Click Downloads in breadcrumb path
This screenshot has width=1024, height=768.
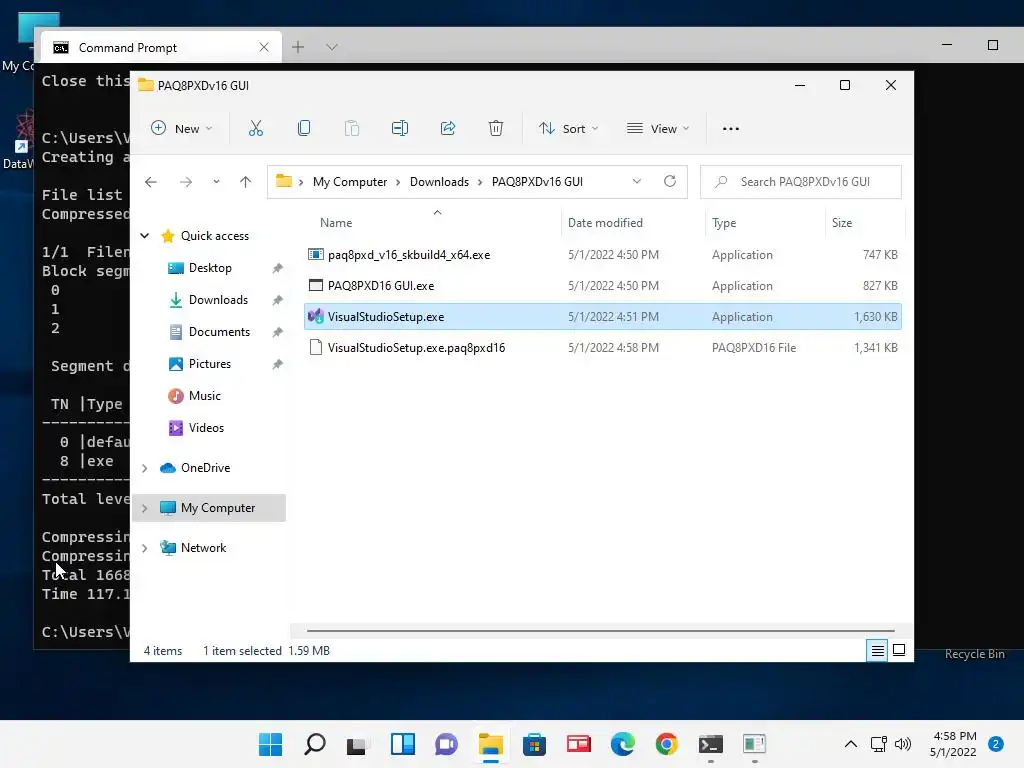click(440, 182)
